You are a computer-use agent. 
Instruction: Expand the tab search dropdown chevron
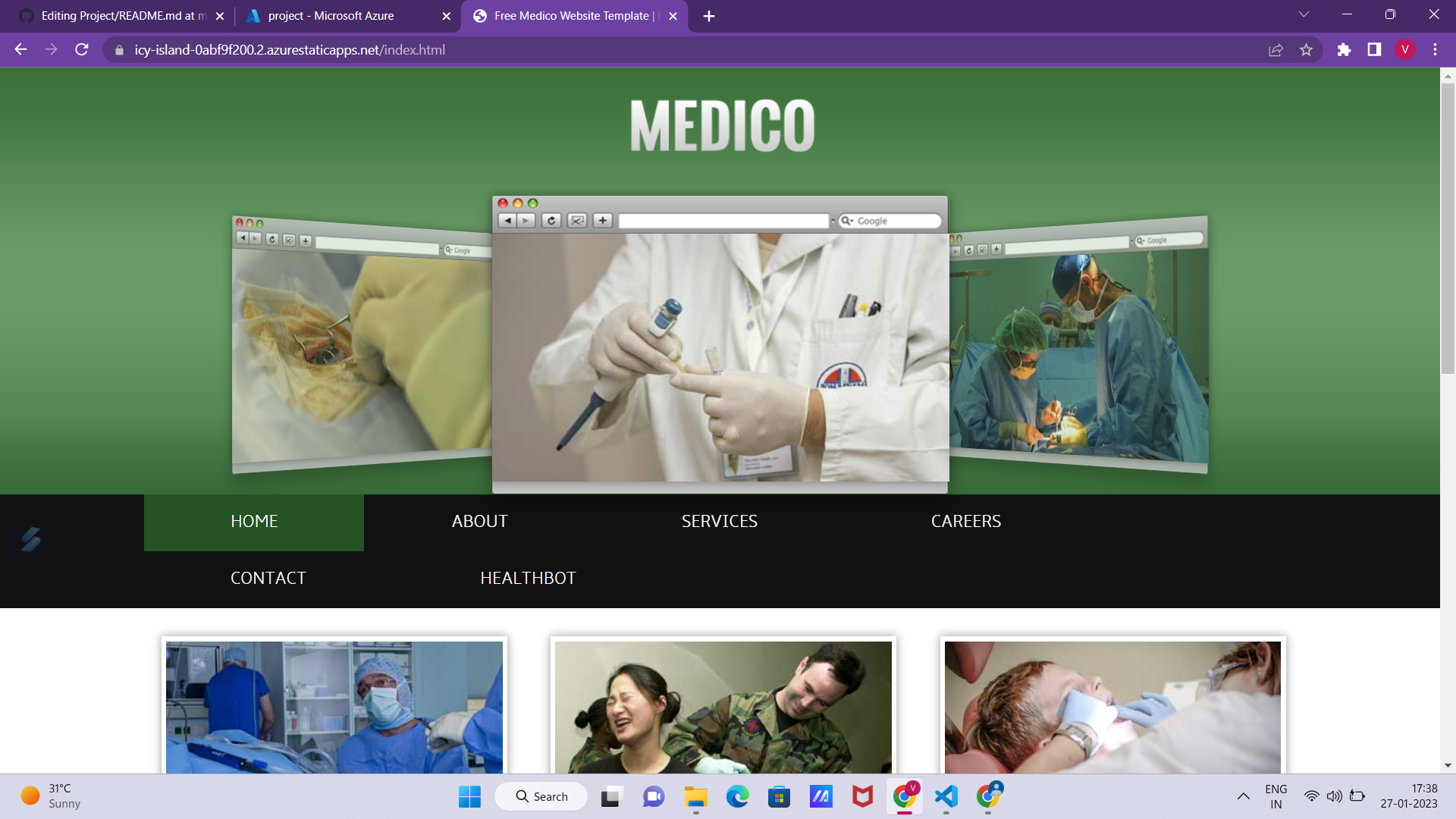click(x=1304, y=14)
